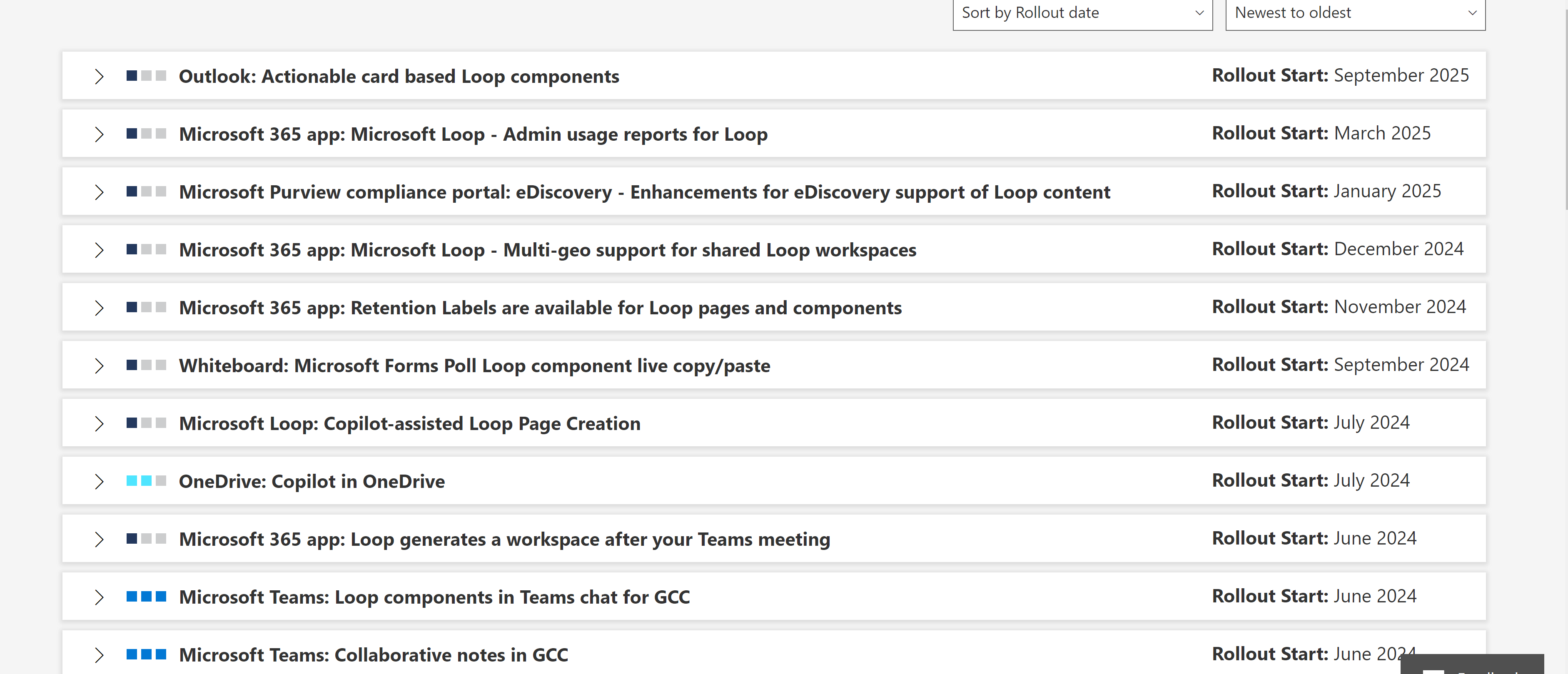The height and width of the screenshot is (674, 1568).
Task: Open Whiteboard: Microsoft Forms Poll Loop component title
Action: coord(474,366)
